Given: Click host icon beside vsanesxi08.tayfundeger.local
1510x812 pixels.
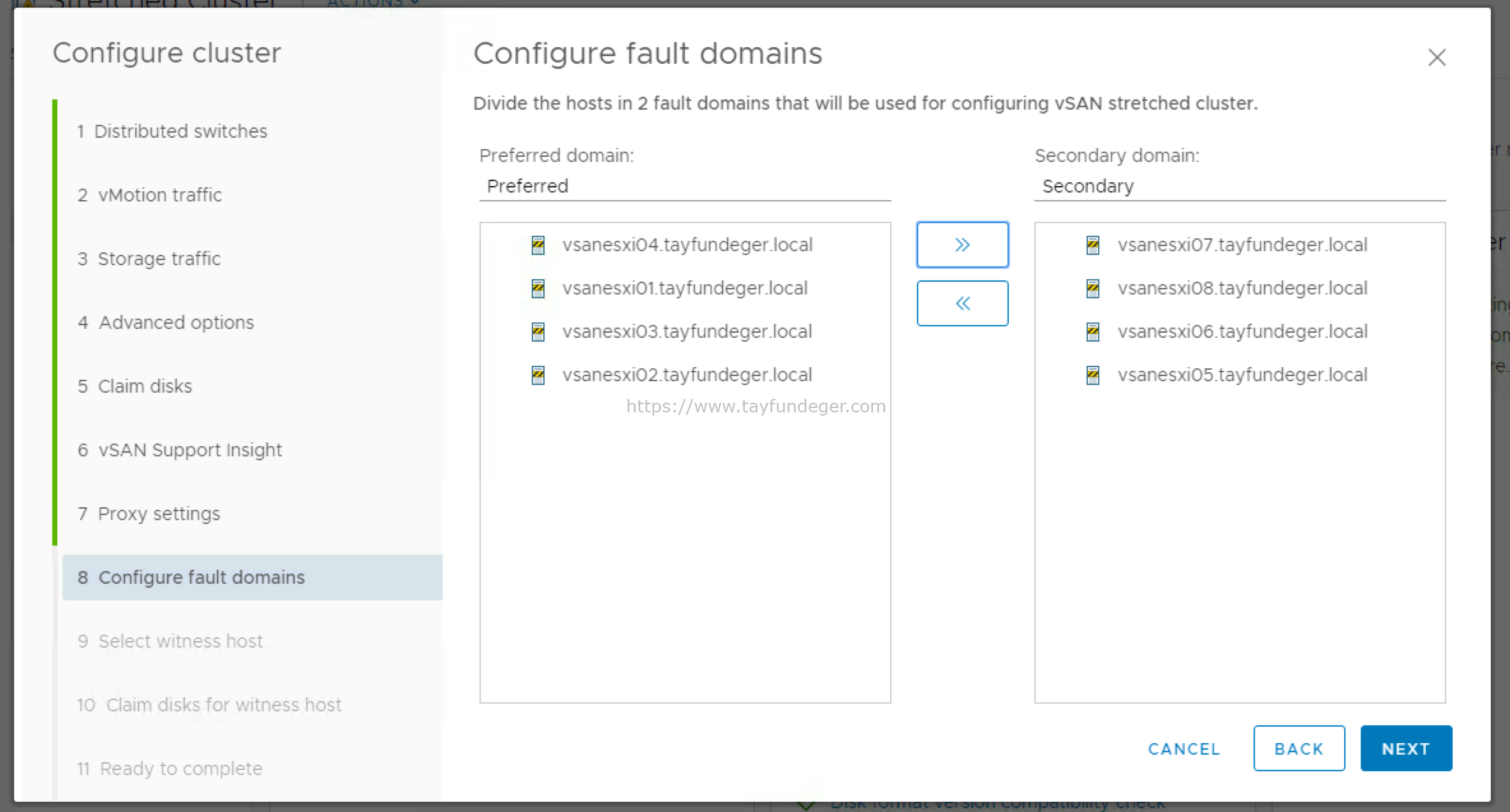Looking at the screenshot, I should pos(1093,289).
